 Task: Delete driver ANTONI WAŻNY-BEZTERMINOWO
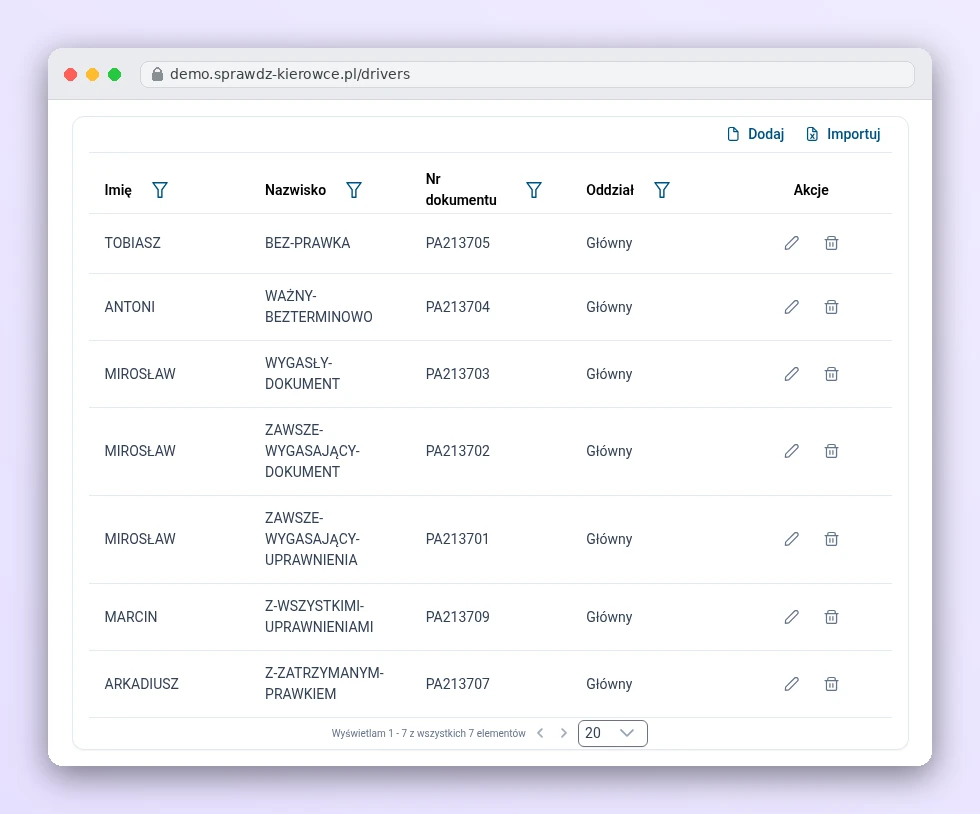tap(831, 307)
